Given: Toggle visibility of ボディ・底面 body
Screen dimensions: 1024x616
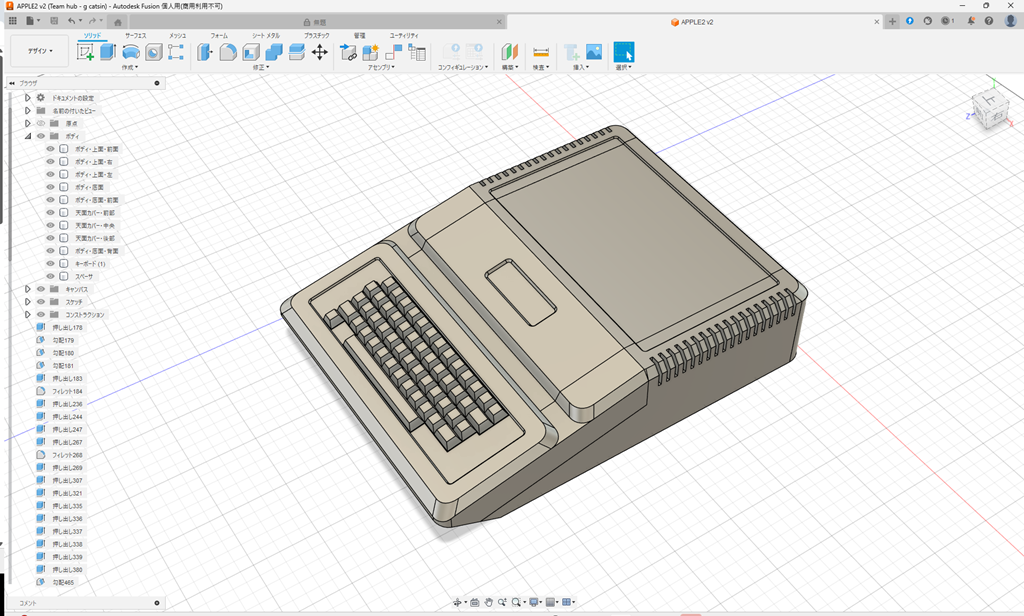Looking at the screenshot, I should pyautogui.click(x=49, y=186).
